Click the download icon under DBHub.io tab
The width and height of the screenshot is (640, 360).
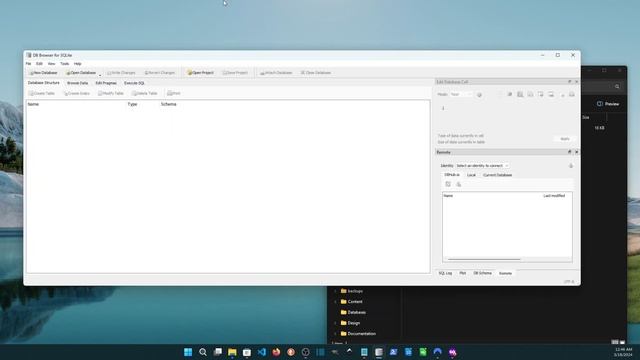[459, 184]
